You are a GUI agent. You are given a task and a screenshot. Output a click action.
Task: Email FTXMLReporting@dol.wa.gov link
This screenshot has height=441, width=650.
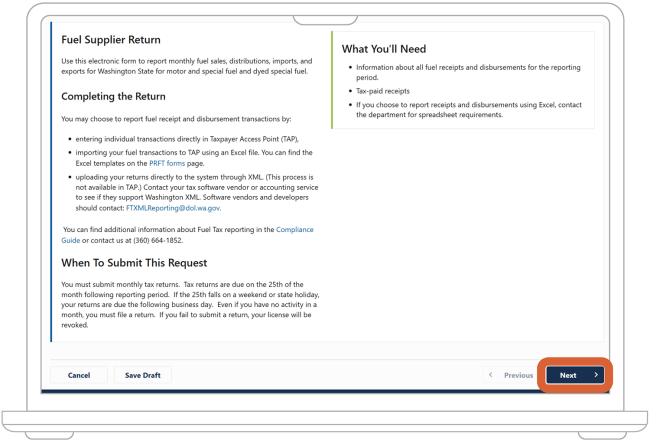173,208
